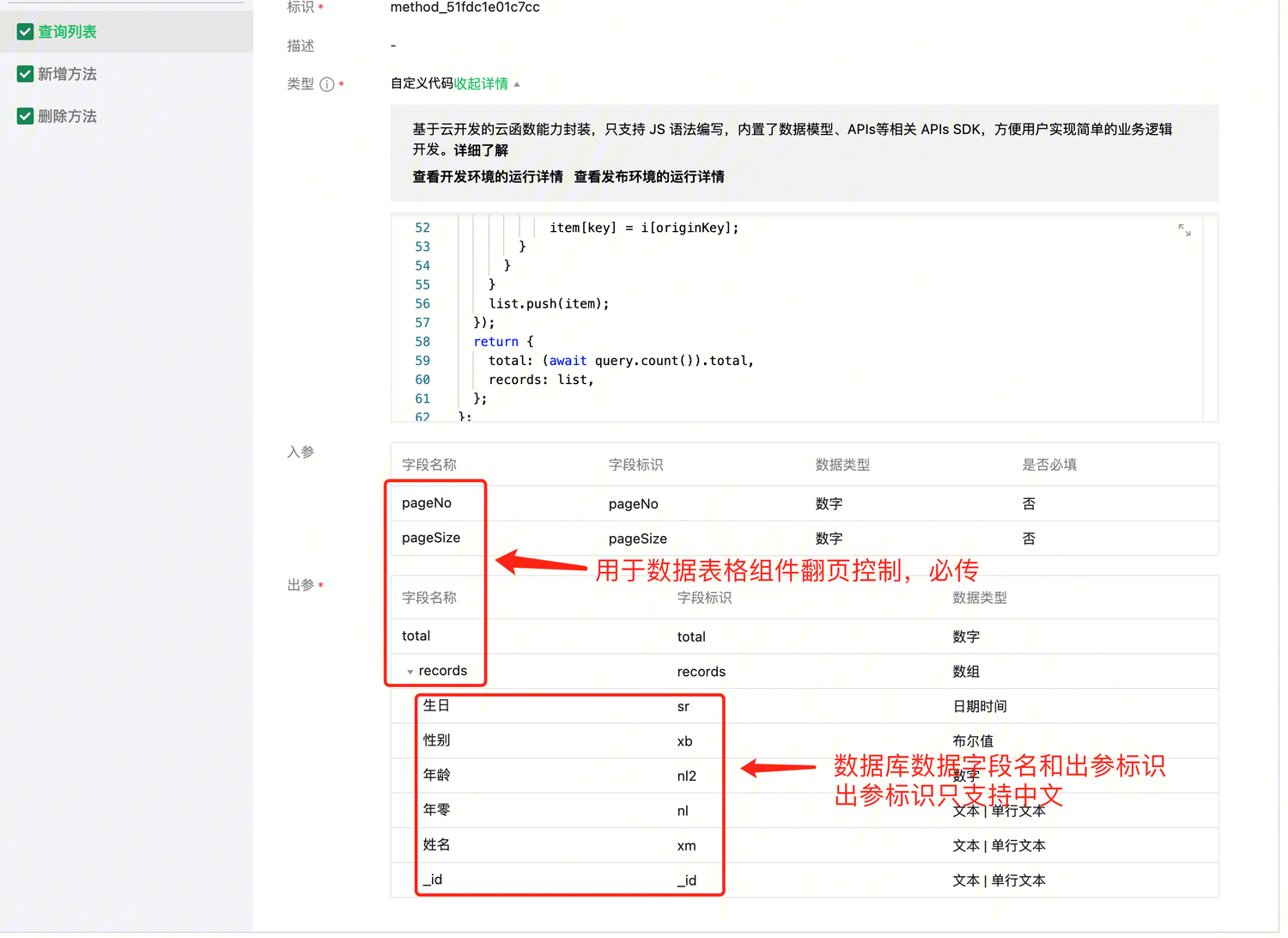Click method_51fdc1e01c7cc identifier value
The image size is (1288, 938).
(465, 7)
